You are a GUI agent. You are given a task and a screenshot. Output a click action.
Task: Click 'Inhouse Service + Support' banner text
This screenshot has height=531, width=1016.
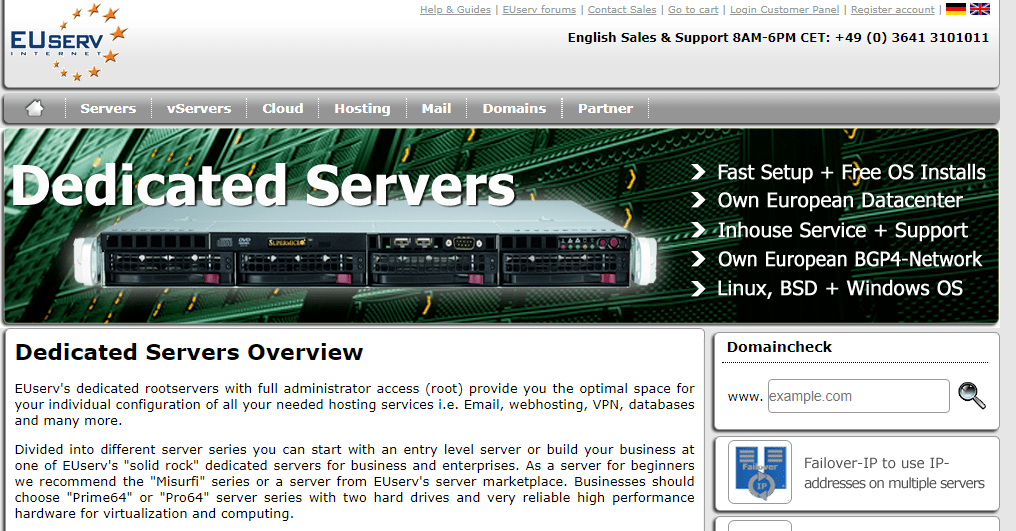click(x=842, y=230)
